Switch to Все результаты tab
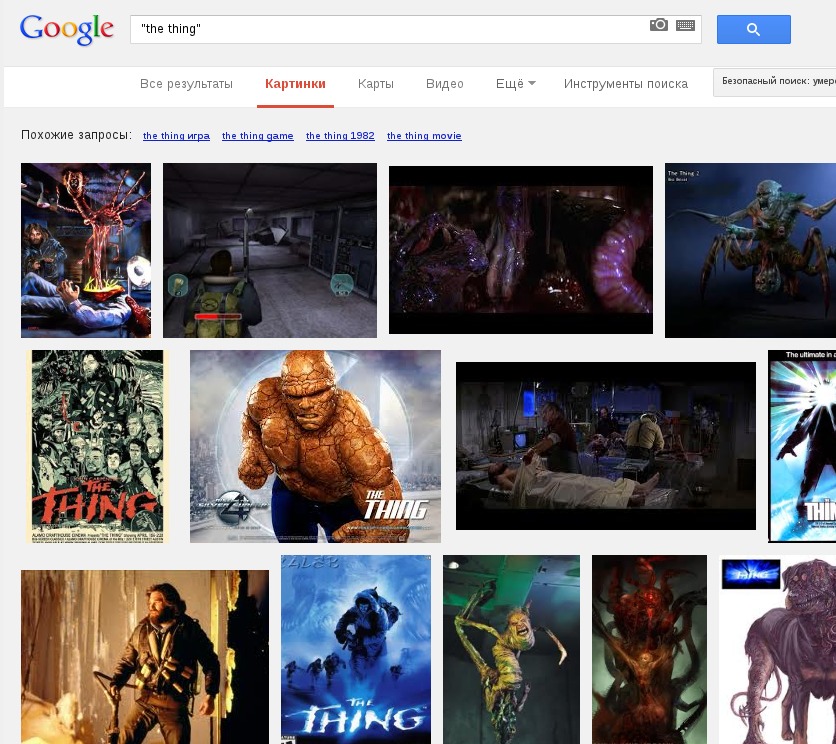The image size is (836, 744). [x=186, y=84]
